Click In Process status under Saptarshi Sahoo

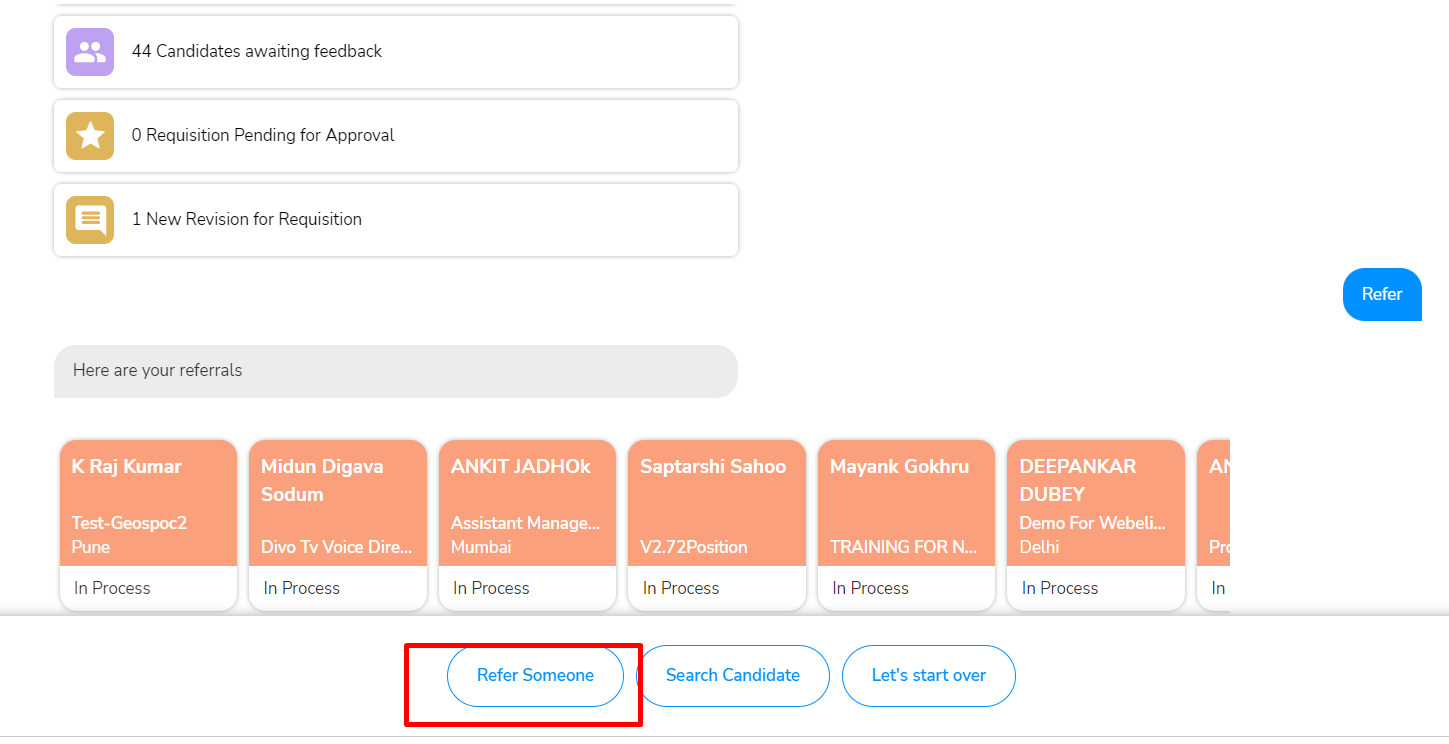point(681,588)
